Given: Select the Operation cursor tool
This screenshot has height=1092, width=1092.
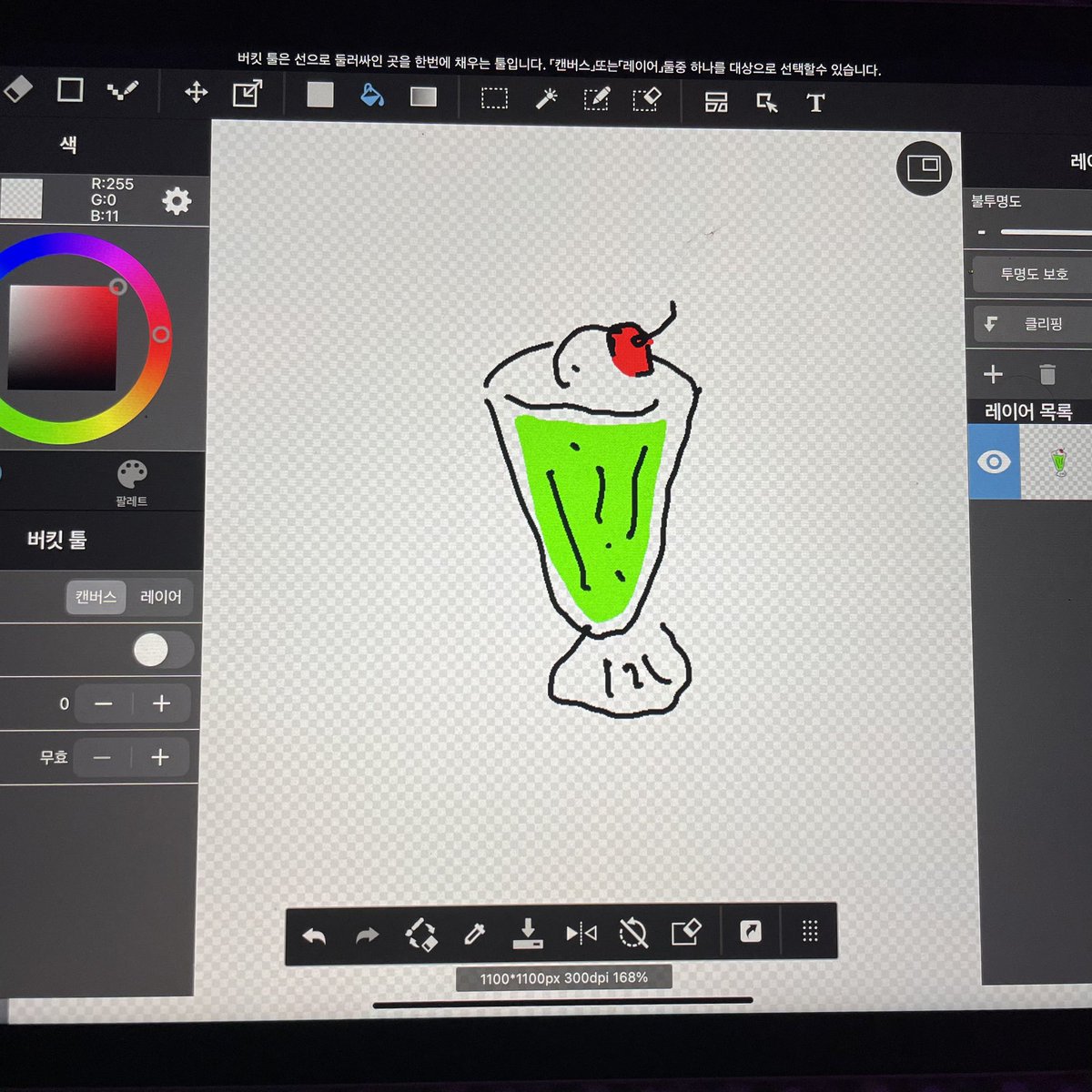Looking at the screenshot, I should tap(767, 103).
